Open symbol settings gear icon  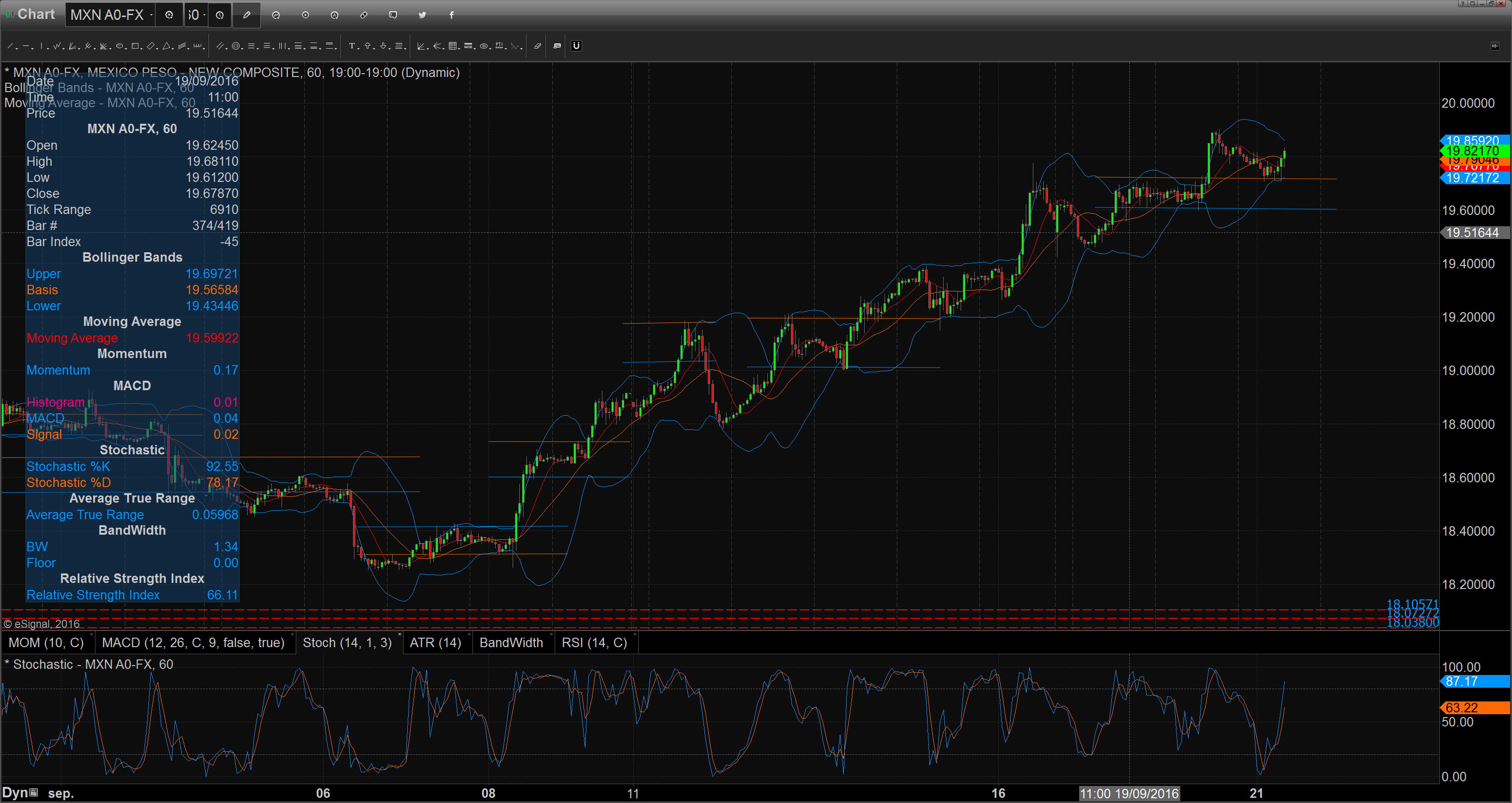(169, 15)
